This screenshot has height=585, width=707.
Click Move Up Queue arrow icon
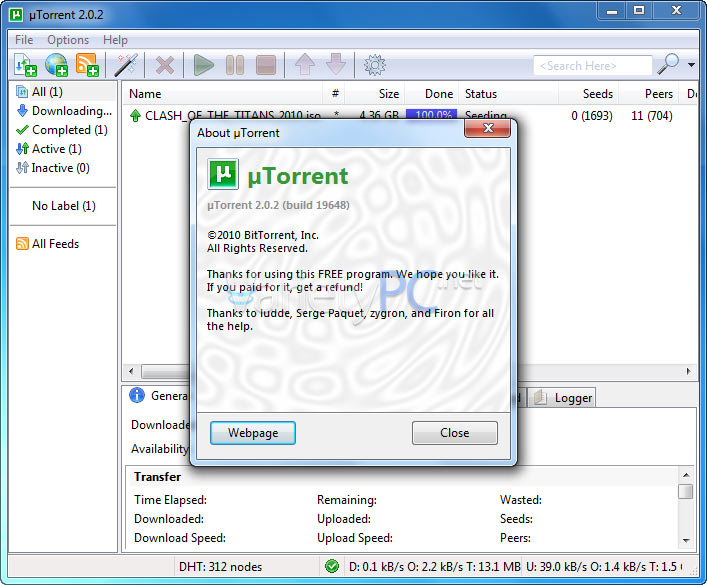305,65
